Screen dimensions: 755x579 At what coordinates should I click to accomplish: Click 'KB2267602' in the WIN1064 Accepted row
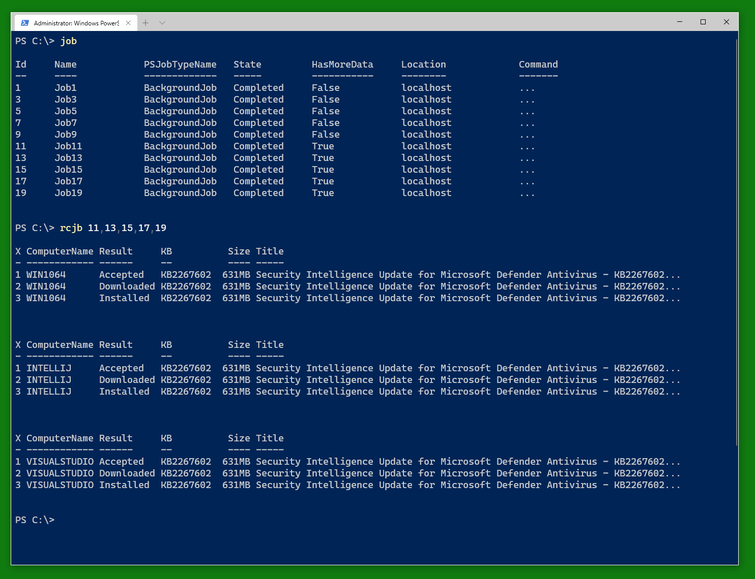point(186,275)
